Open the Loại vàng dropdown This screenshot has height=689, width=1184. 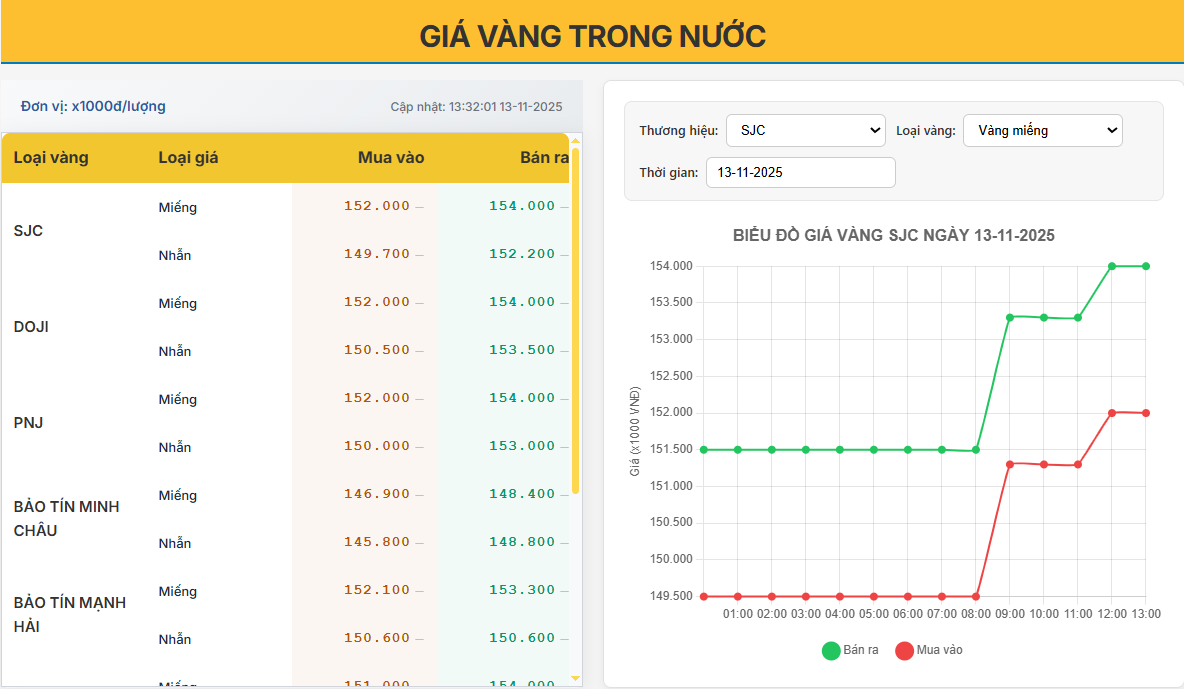(1042, 130)
